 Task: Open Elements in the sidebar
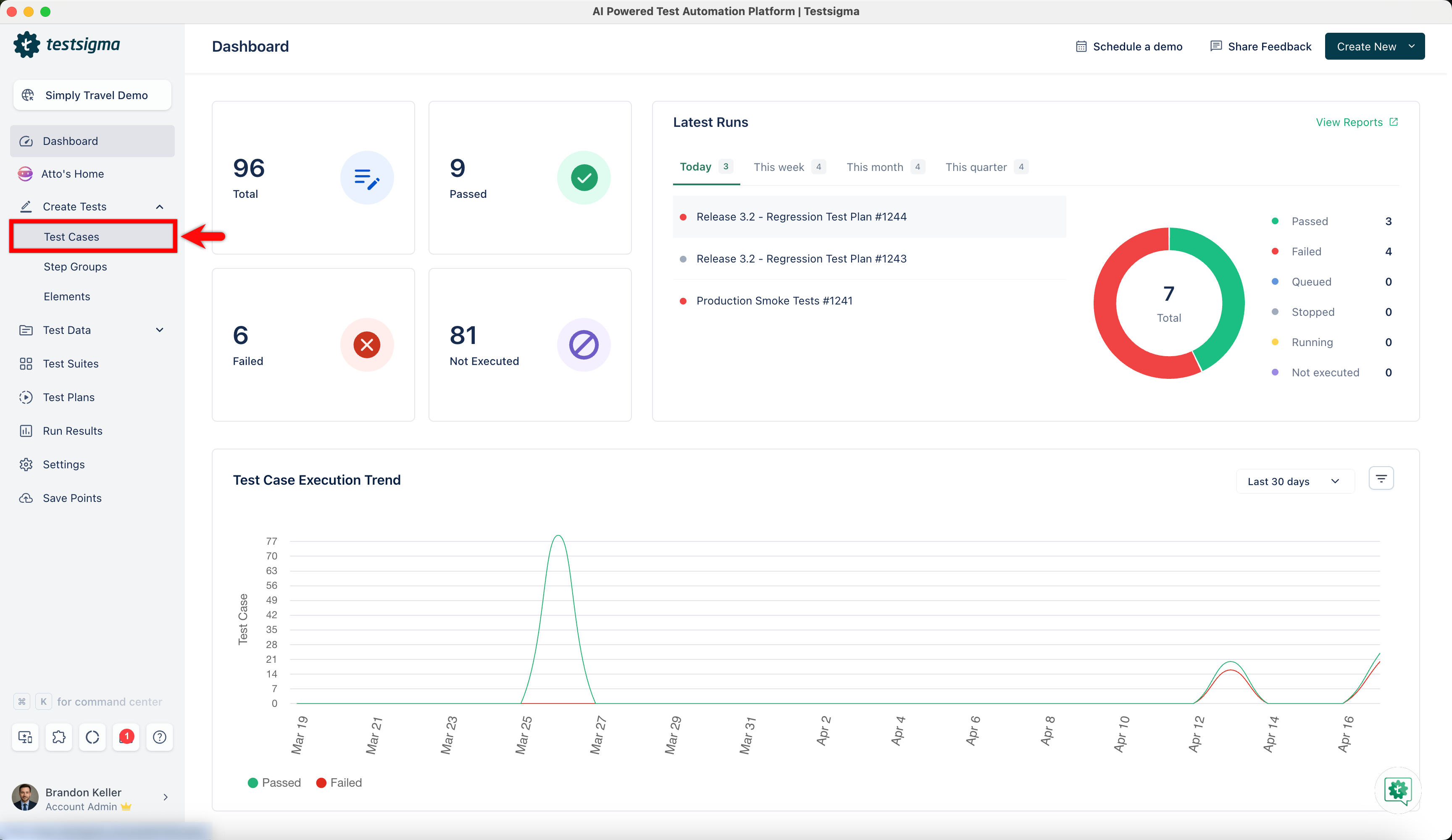(67, 297)
